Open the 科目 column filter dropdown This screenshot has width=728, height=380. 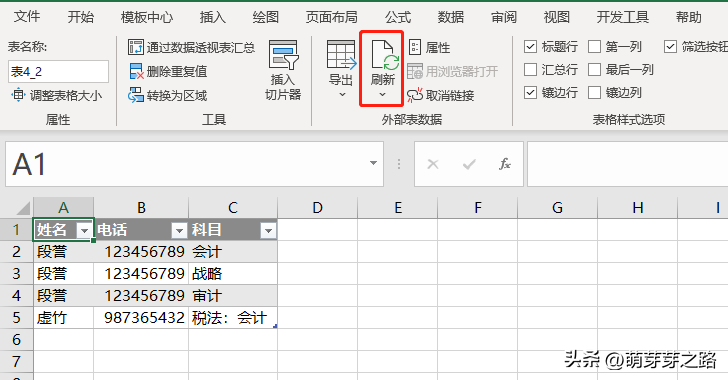click(268, 230)
